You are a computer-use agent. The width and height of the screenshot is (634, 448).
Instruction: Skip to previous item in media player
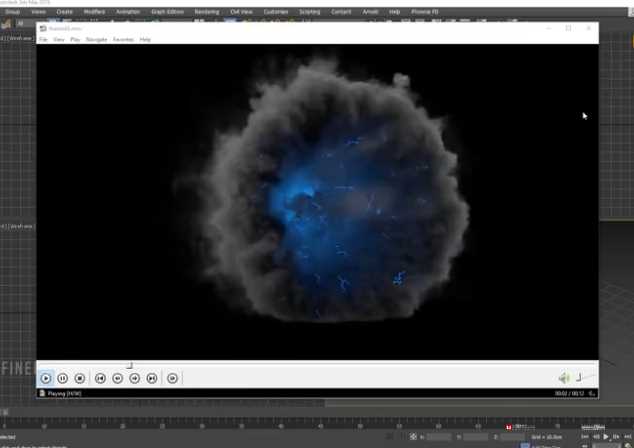click(x=100, y=378)
